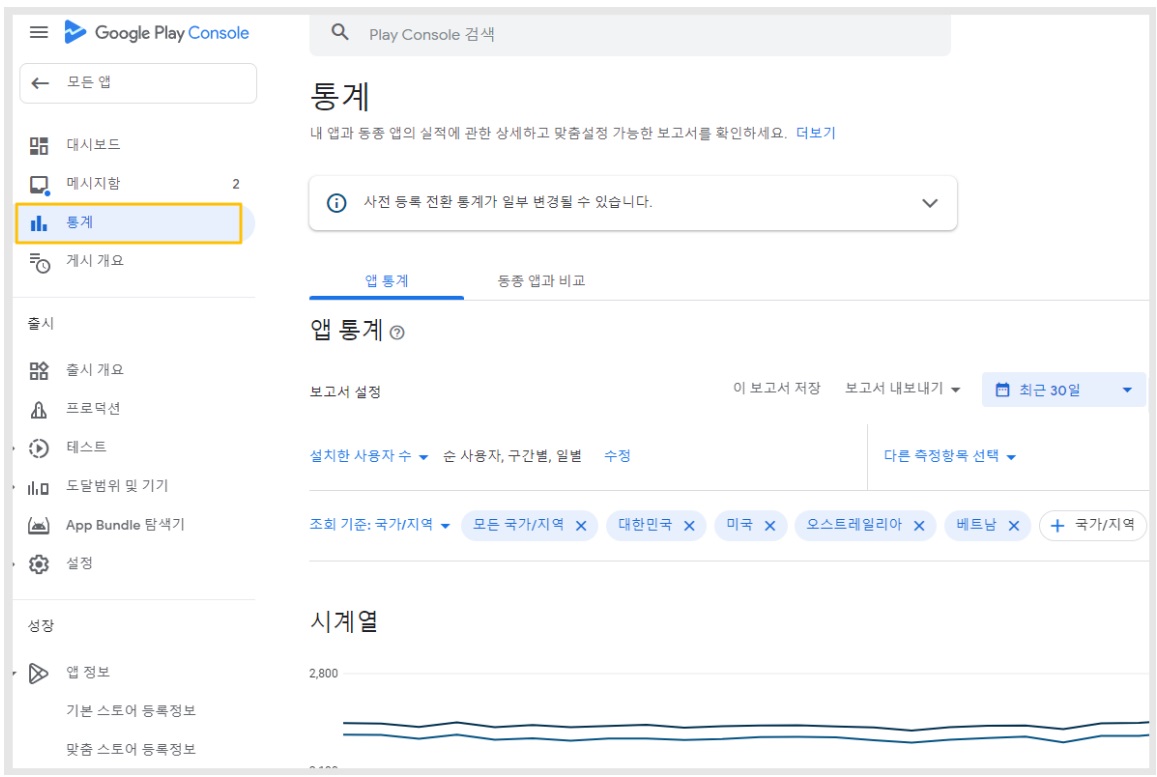
Task: Remove 모든 국가/지역 chip
Action: coord(581,526)
